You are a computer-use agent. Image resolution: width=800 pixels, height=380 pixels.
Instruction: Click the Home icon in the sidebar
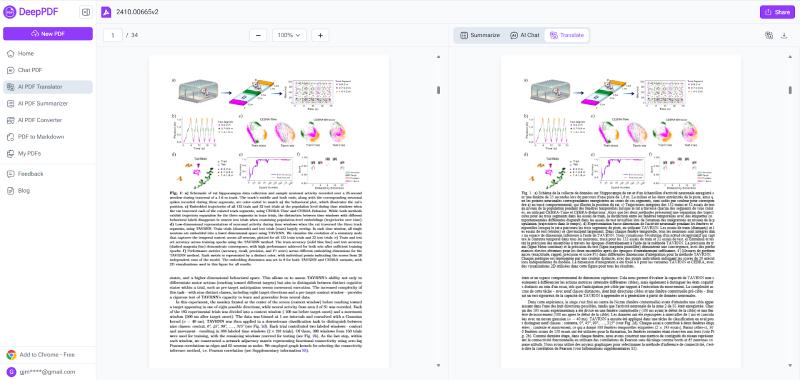click(x=11, y=54)
